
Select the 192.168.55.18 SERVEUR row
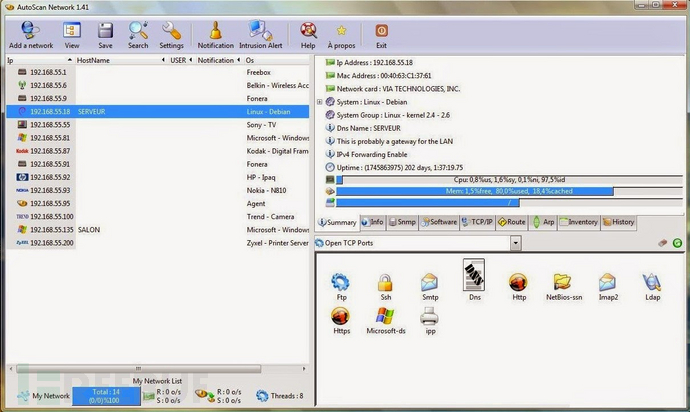pyautogui.click(x=158, y=111)
